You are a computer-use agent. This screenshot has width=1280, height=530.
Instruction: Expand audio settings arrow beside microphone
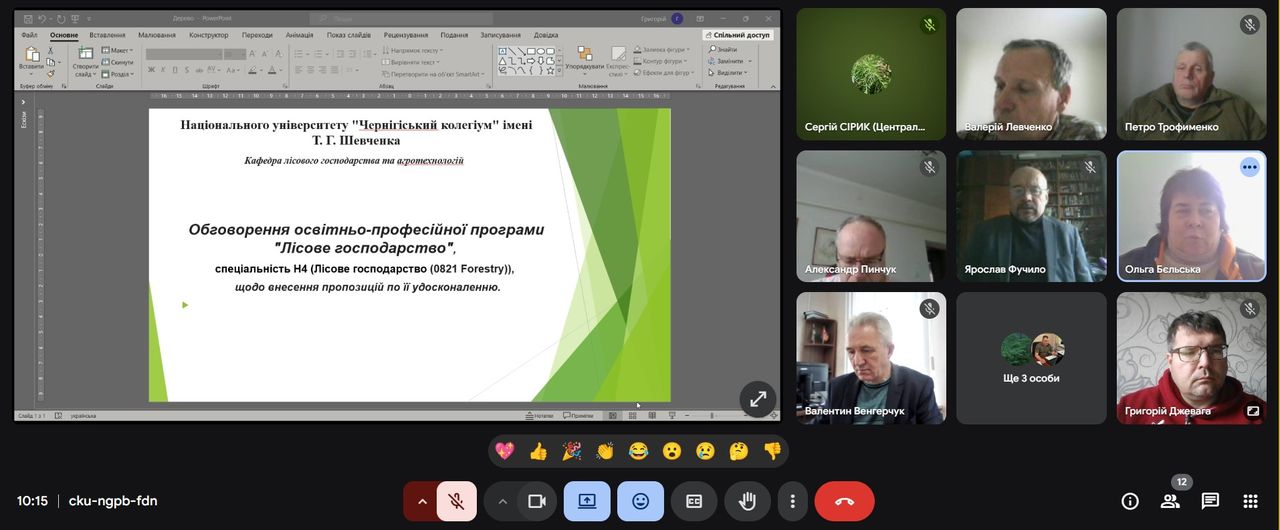(421, 501)
